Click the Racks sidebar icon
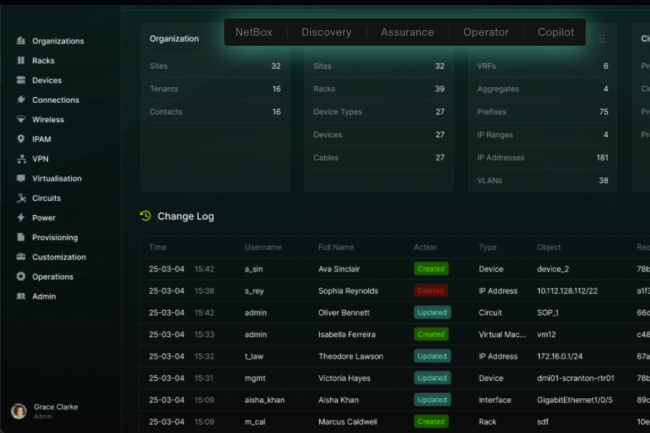Viewport: 650px width, 433px height. pyautogui.click(x=21, y=60)
